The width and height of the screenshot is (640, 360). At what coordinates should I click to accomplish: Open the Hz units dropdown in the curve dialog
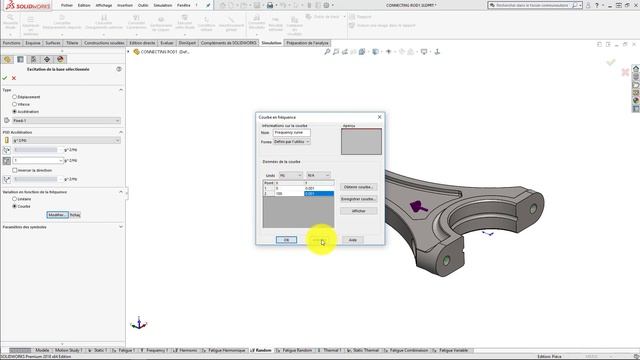pyautogui.click(x=291, y=176)
